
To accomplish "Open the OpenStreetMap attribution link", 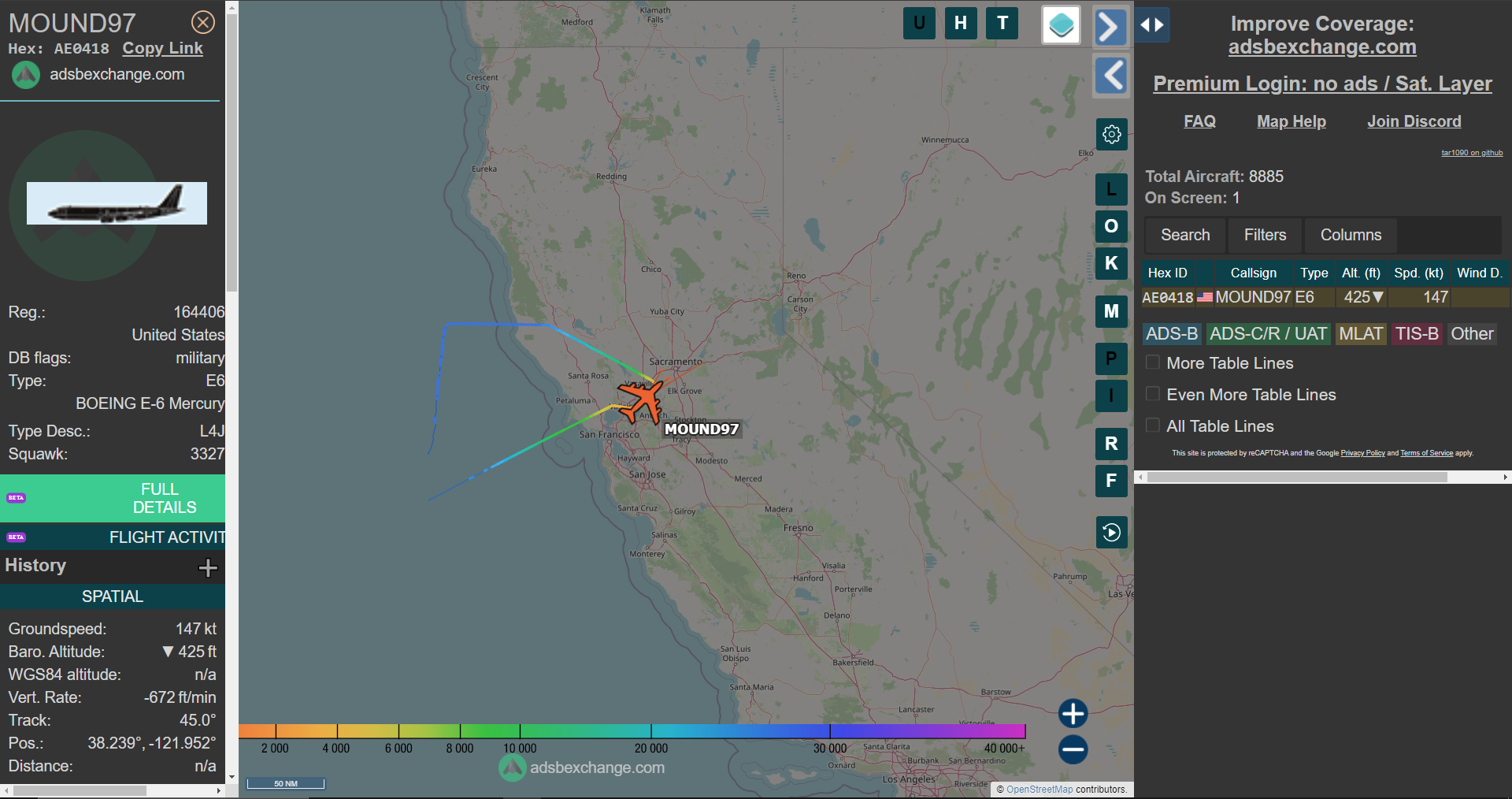I will coord(1039,790).
